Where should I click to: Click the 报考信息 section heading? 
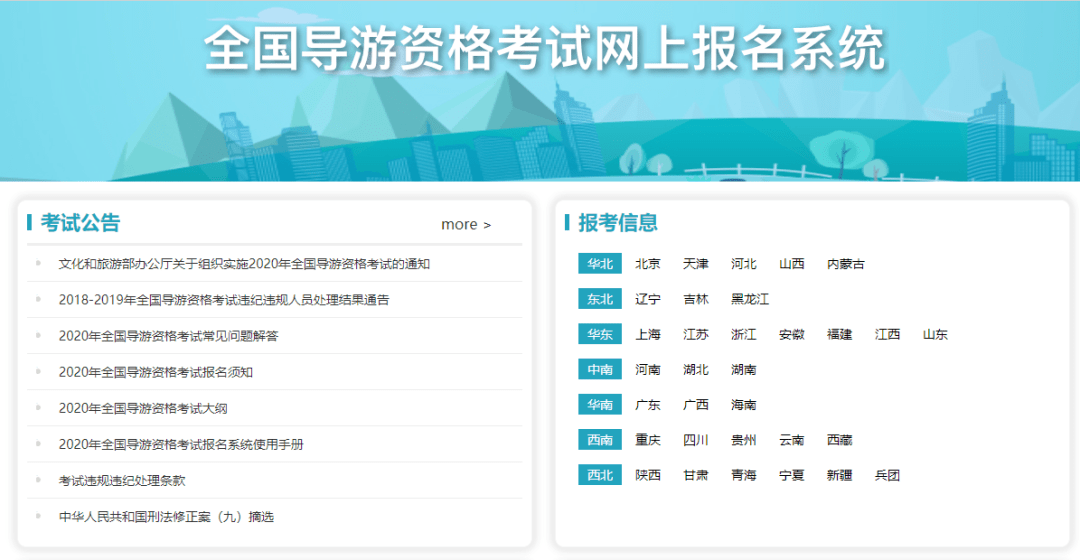(x=618, y=222)
